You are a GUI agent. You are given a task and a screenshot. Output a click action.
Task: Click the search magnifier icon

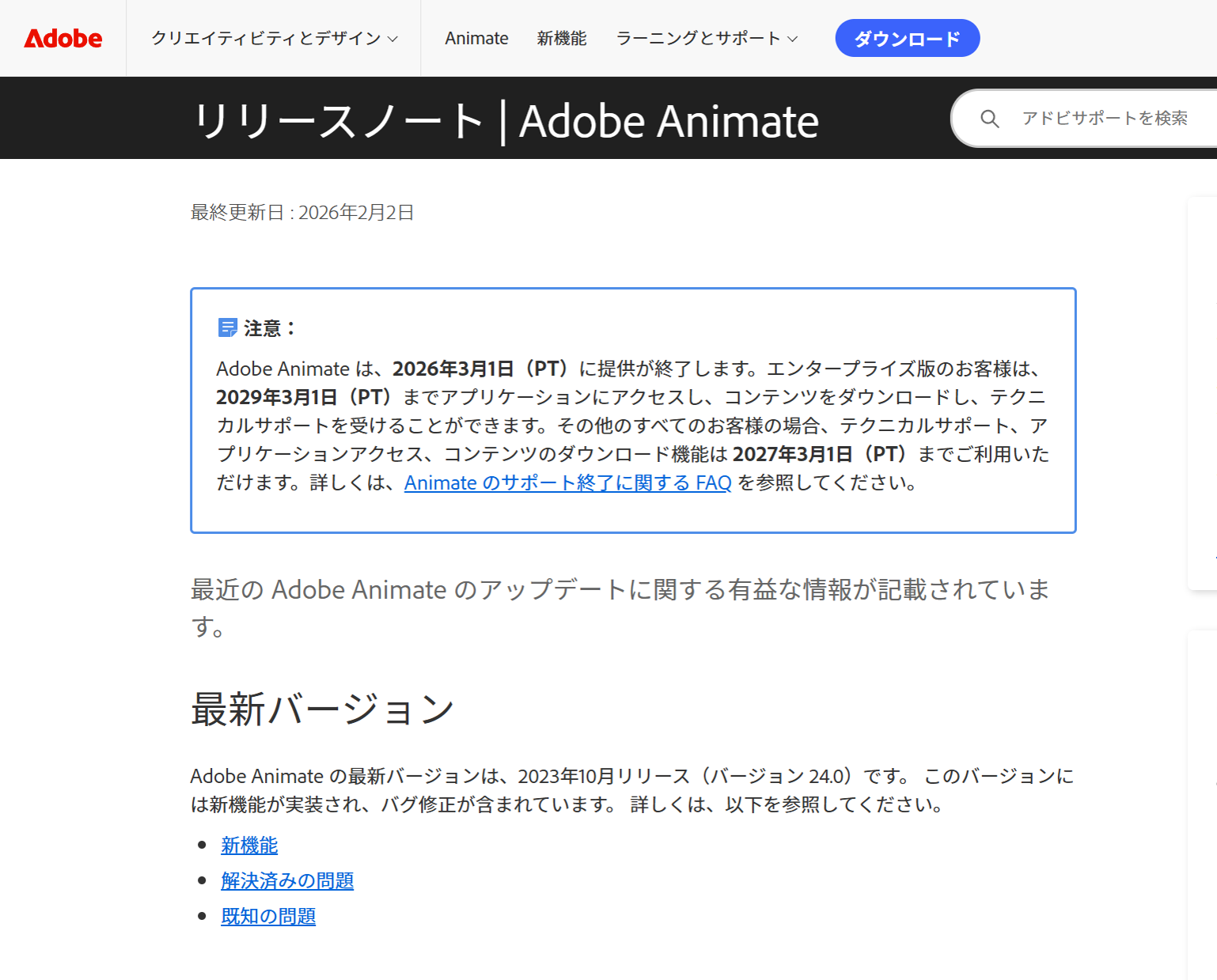pos(989,119)
